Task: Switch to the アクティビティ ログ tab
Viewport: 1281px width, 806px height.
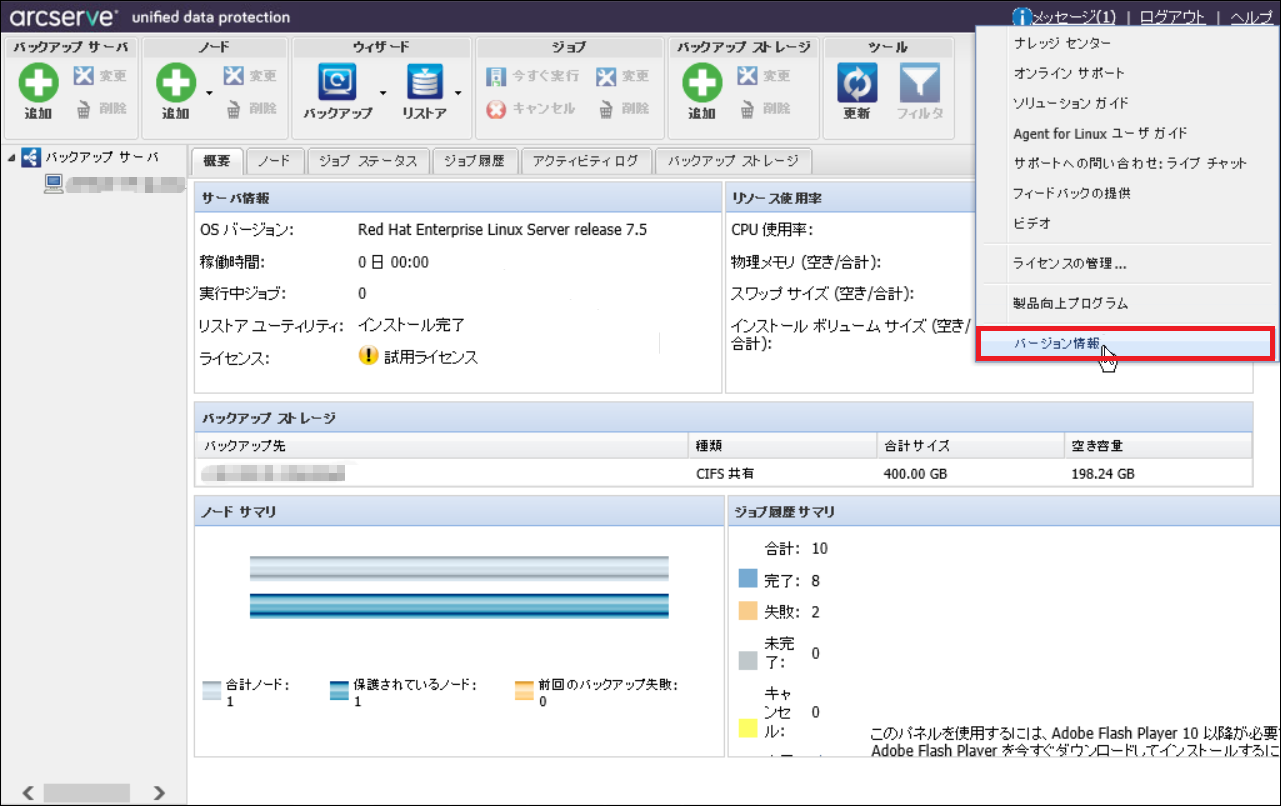Action: 585,161
